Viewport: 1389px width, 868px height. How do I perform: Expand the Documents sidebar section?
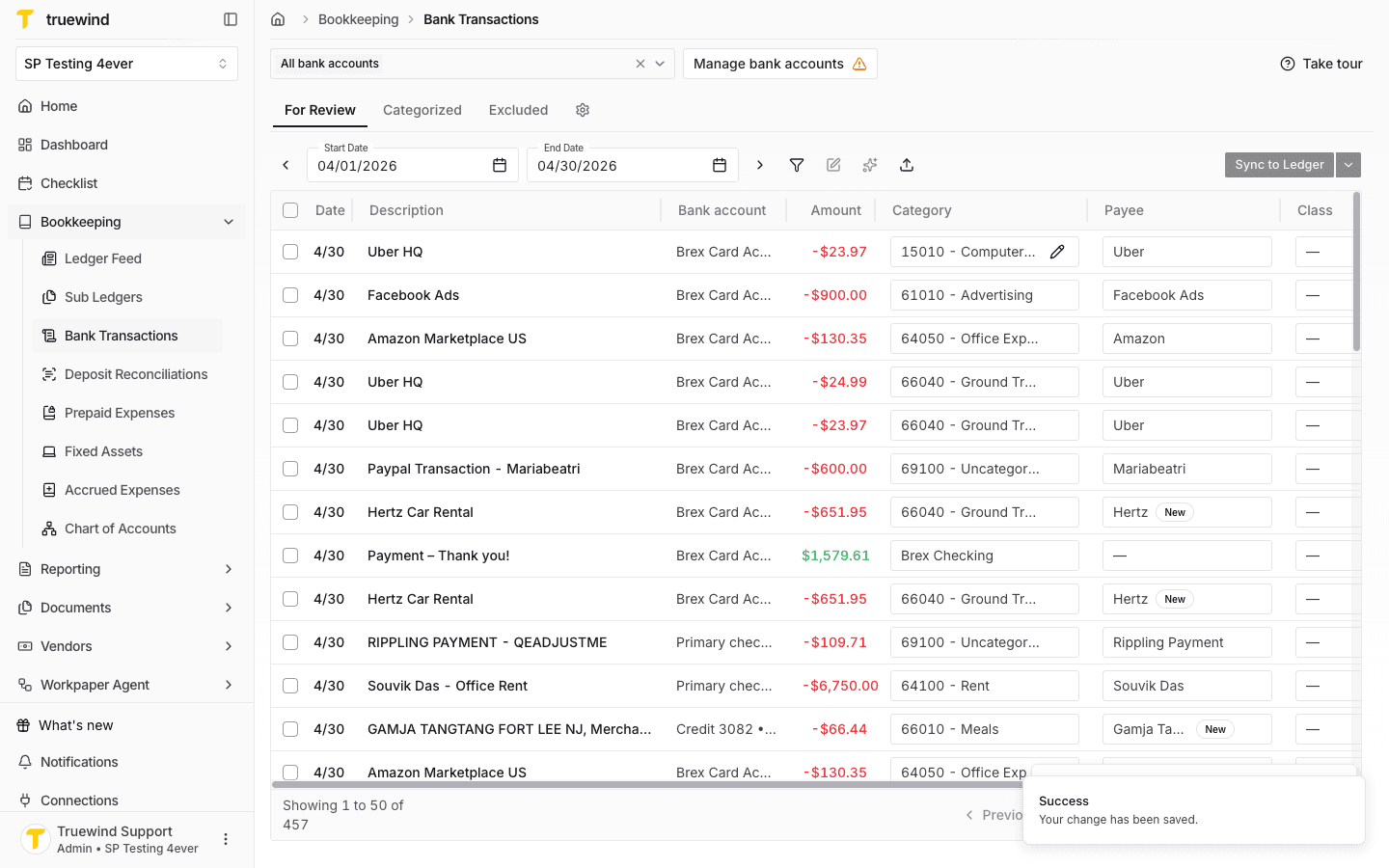(229, 608)
